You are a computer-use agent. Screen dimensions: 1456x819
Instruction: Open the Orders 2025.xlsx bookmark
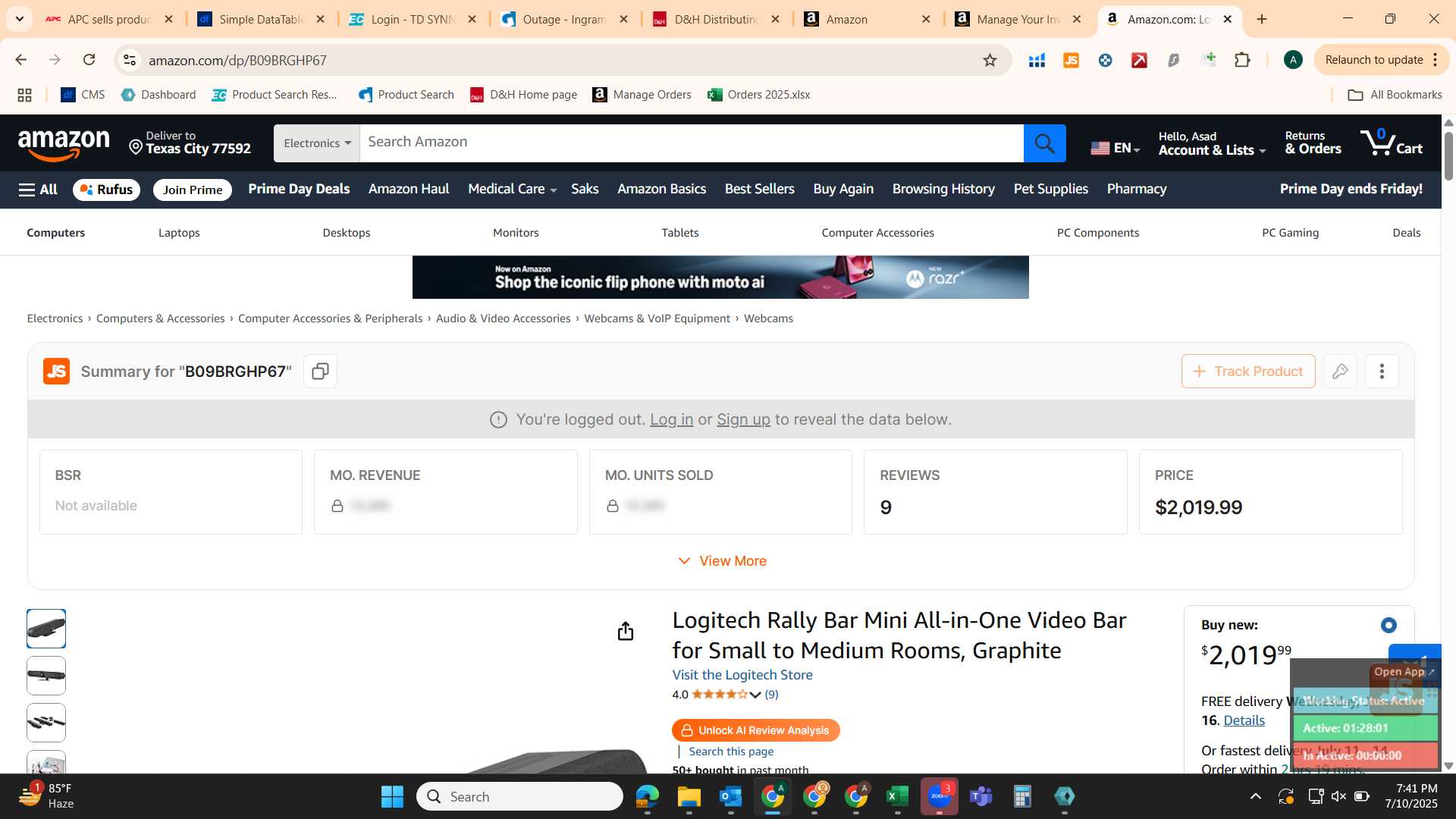tap(759, 95)
